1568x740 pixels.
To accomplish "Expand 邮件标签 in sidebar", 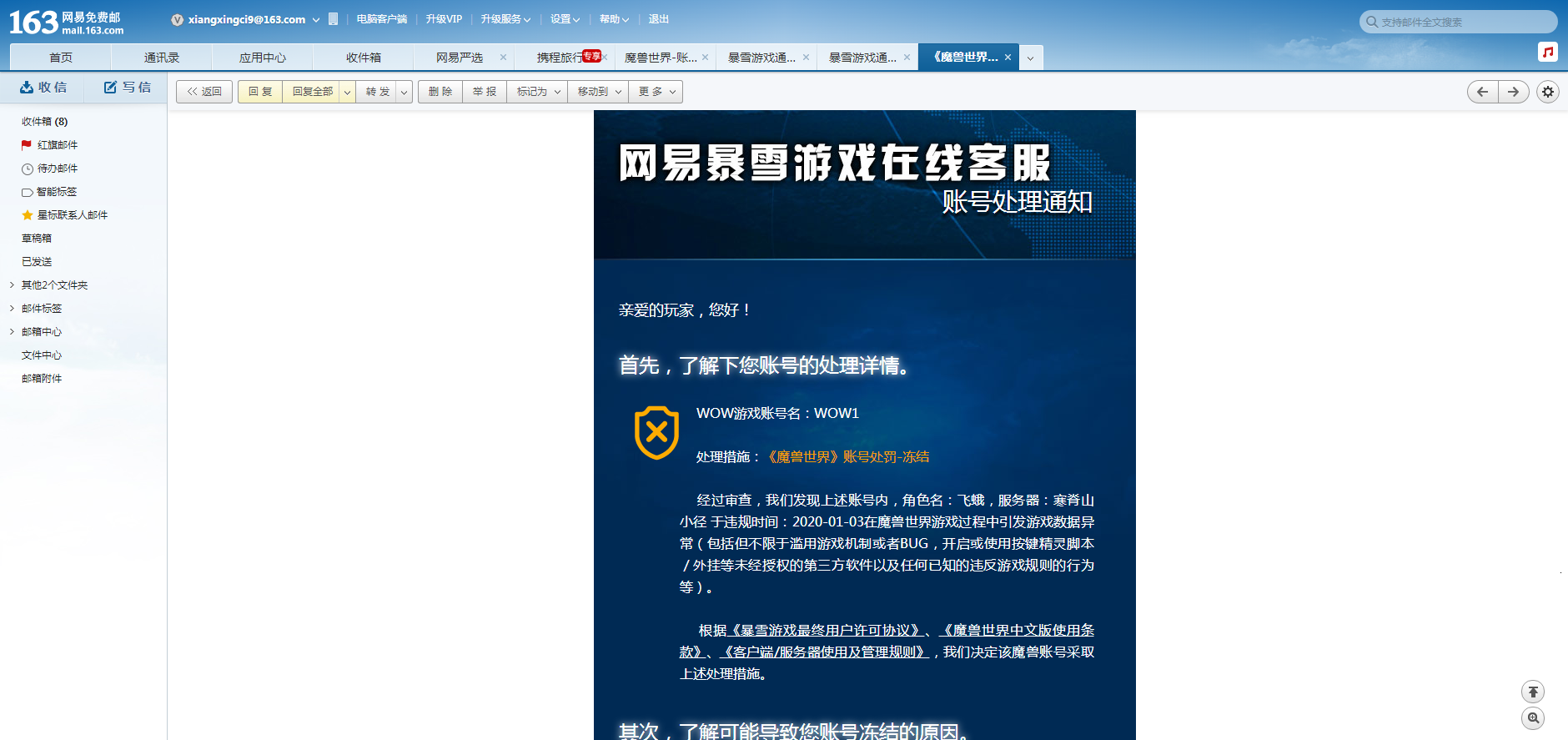I will [x=12, y=309].
